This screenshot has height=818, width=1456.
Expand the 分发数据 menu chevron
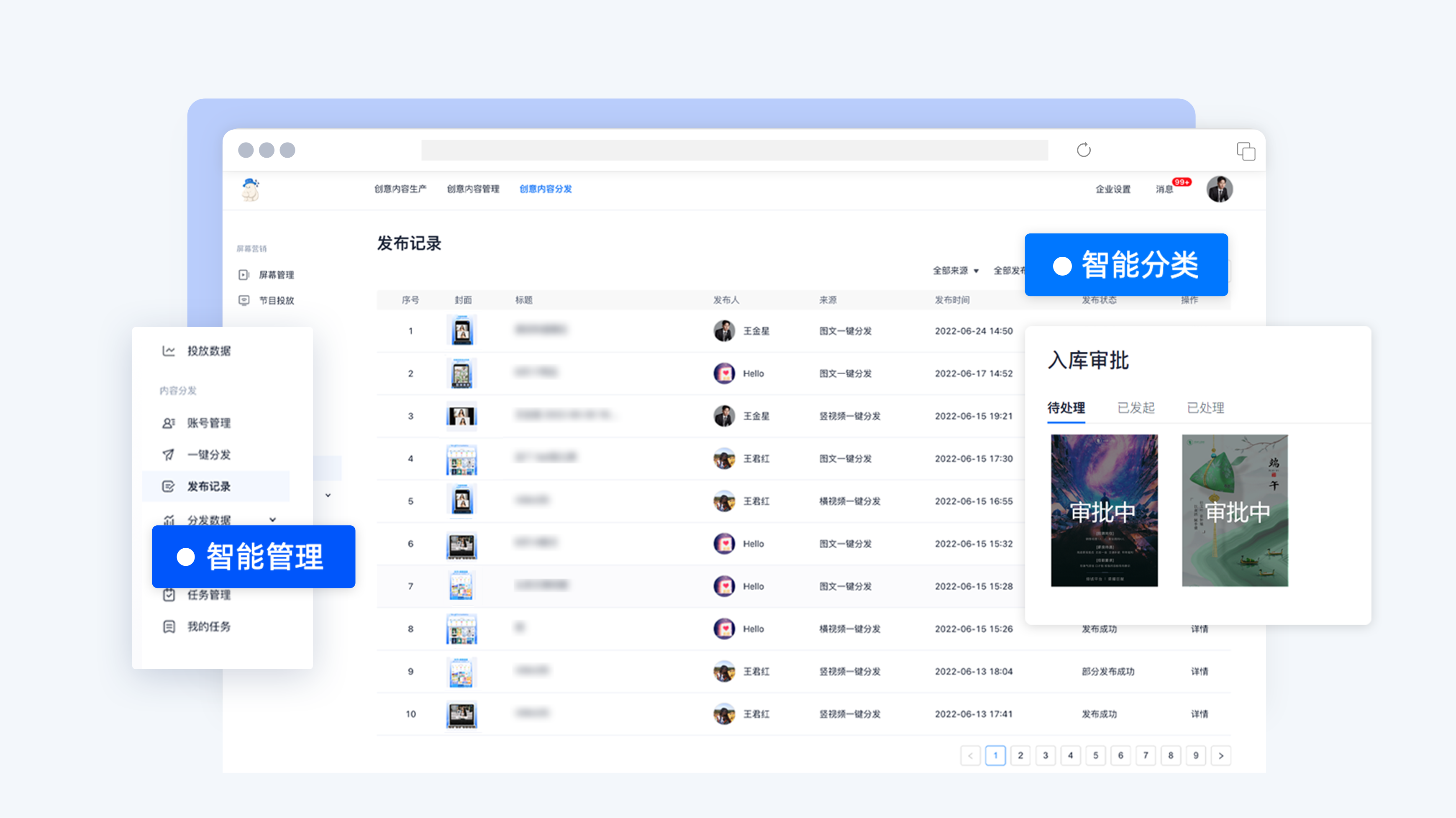click(x=273, y=520)
